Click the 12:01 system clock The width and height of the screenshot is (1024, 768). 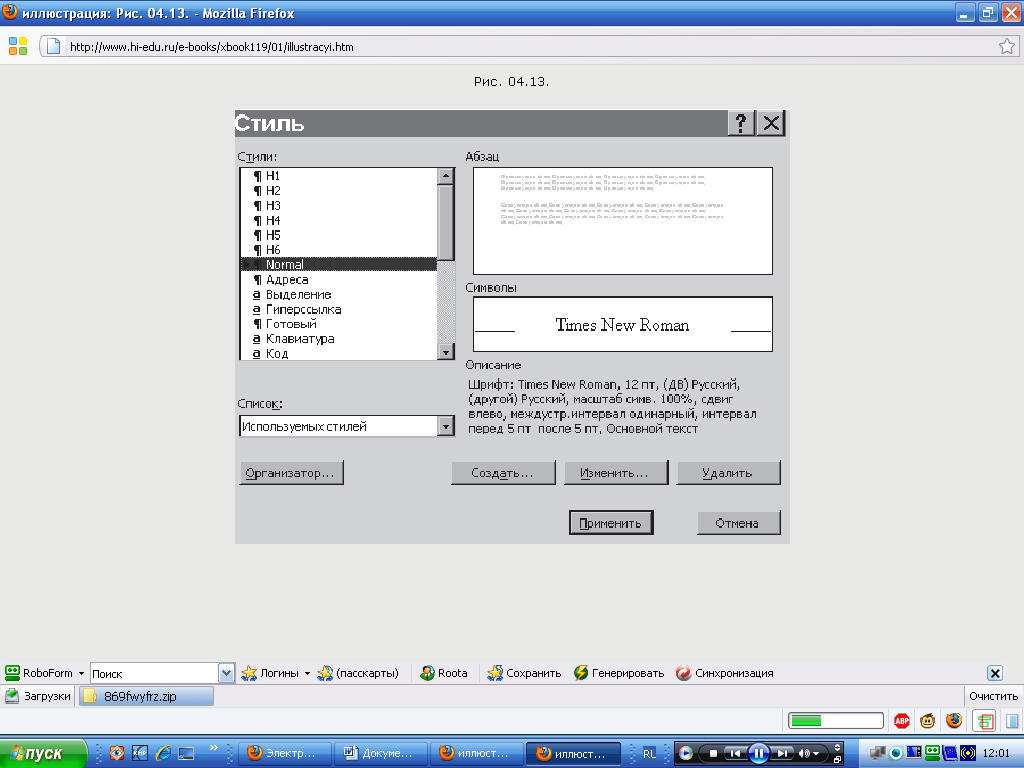tap(996, 754)
